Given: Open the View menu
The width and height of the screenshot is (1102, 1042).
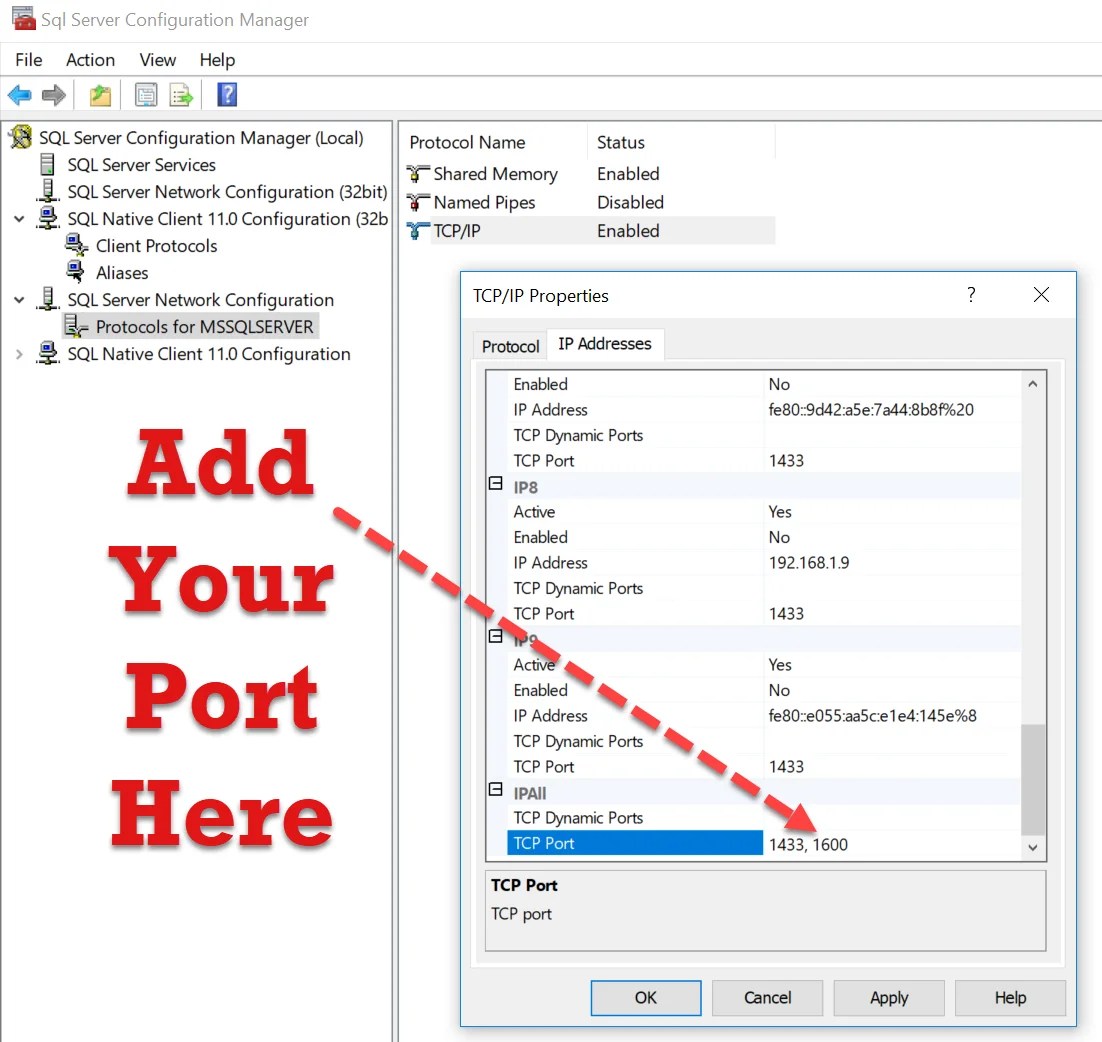Looking at the screenshot, I should click(157, 60).
